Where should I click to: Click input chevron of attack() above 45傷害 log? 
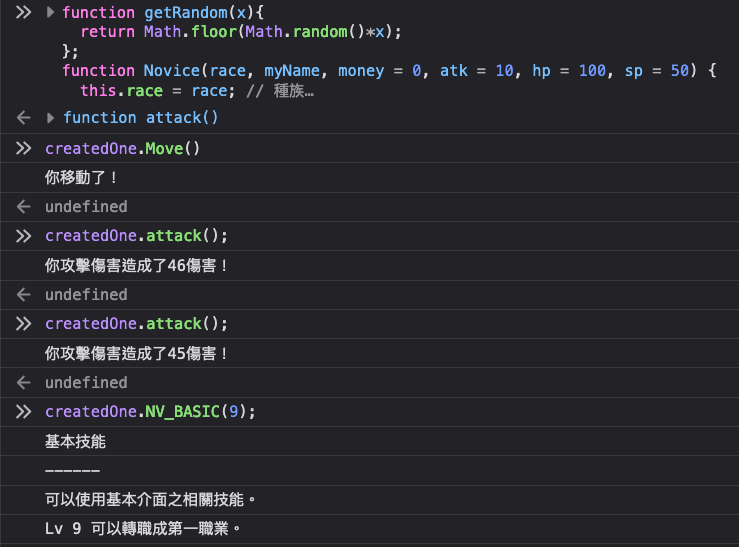point(23,324)
